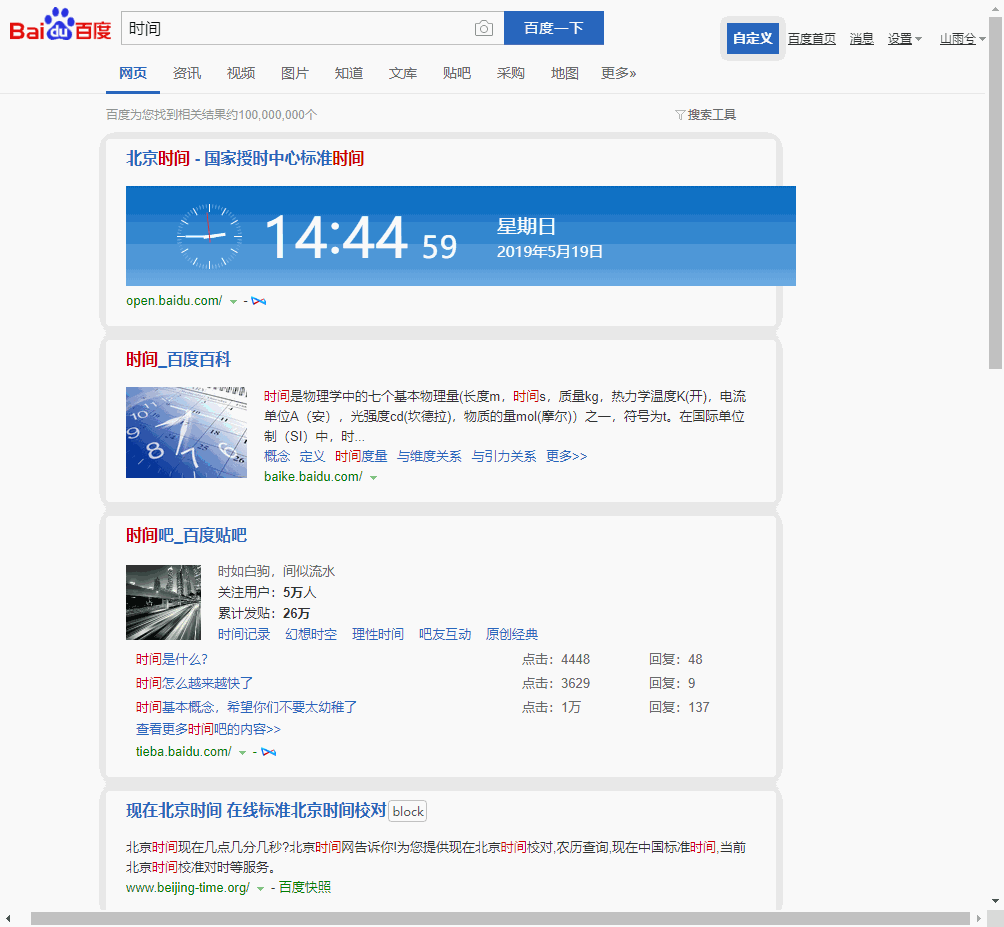The image size is (1004, 927).
Task: Expand the dropdown arrow after www.beijing-time.org
Action: coord(261,888)
